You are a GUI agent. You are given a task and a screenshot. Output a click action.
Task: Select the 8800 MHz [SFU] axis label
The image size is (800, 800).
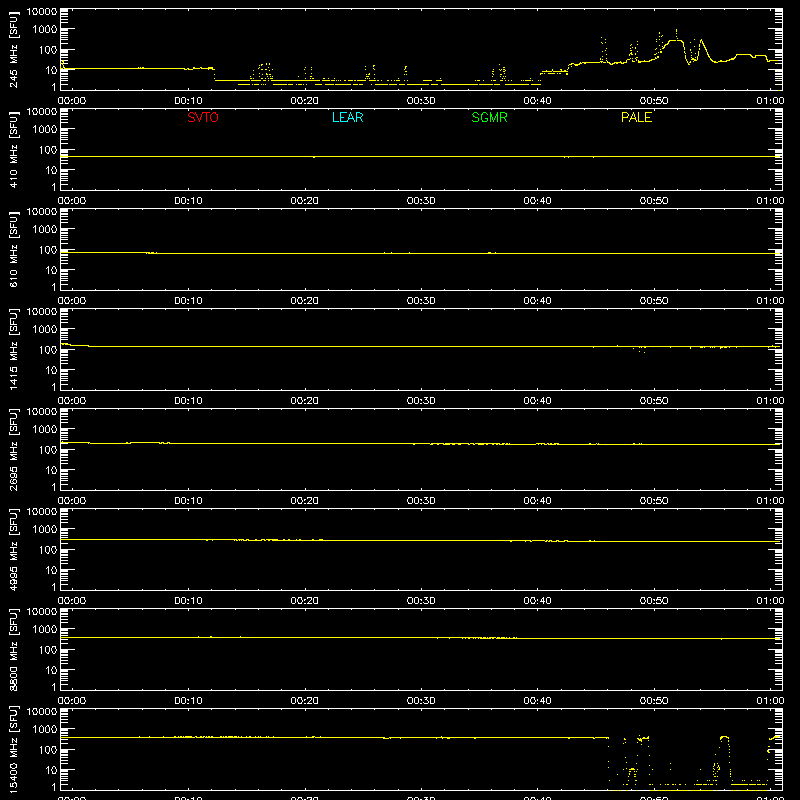click(x=13, y=650)
